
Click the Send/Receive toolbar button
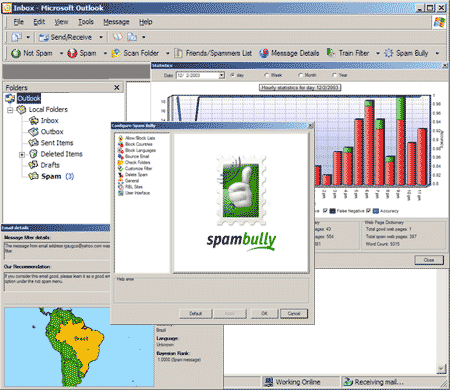point(66,37)
